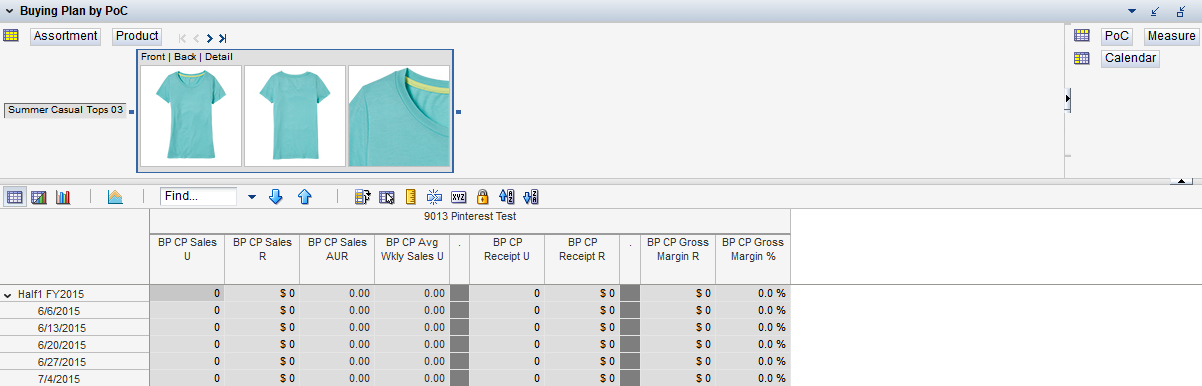Screen dimensions: 1202x386
Task: Click the BP CP Avg Wkly Sales U header
Action: (x=412, y=259)
